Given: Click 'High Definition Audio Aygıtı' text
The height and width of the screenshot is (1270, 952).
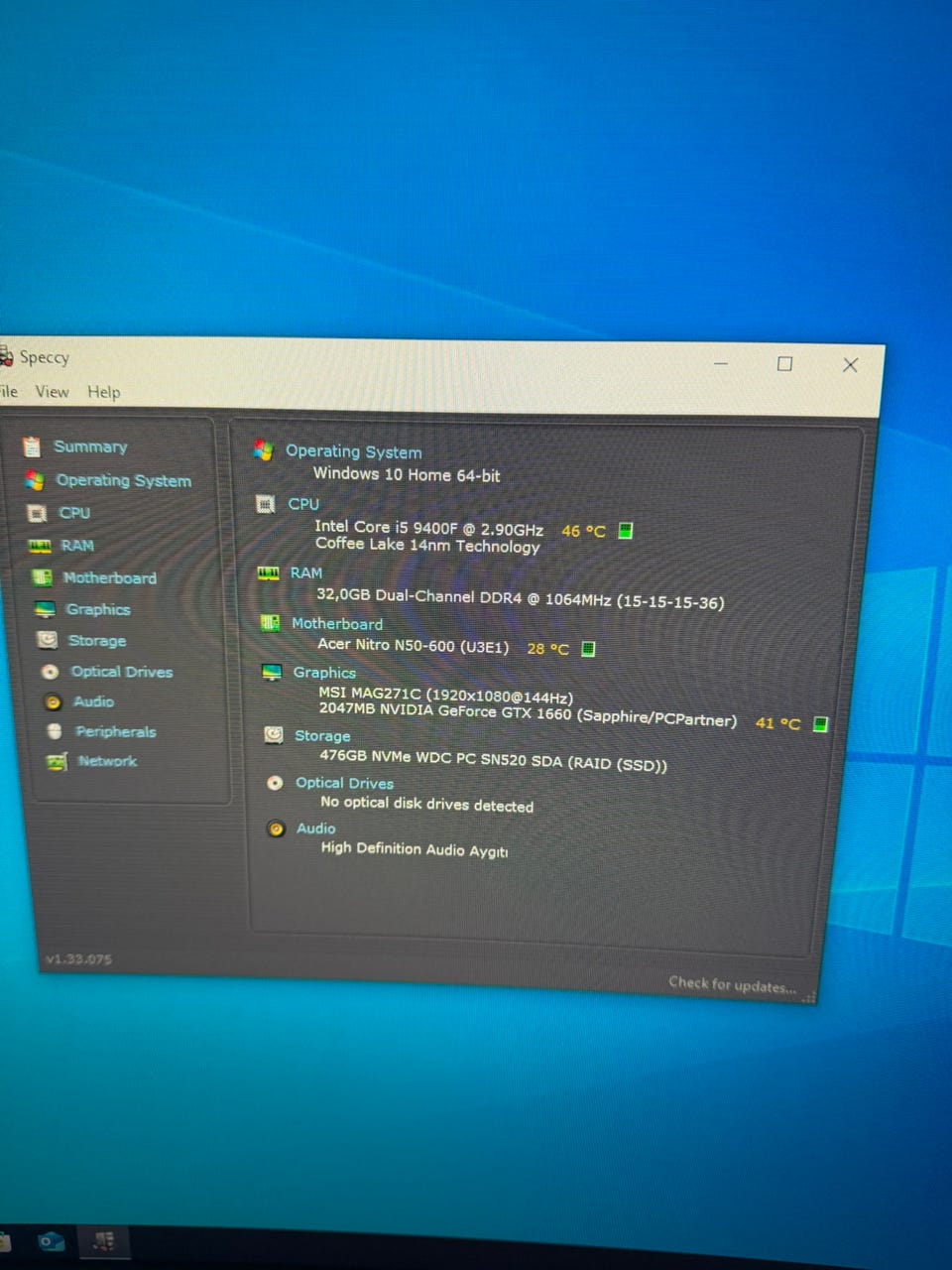Looking at the screenshot, I should (x=415, y=849).
